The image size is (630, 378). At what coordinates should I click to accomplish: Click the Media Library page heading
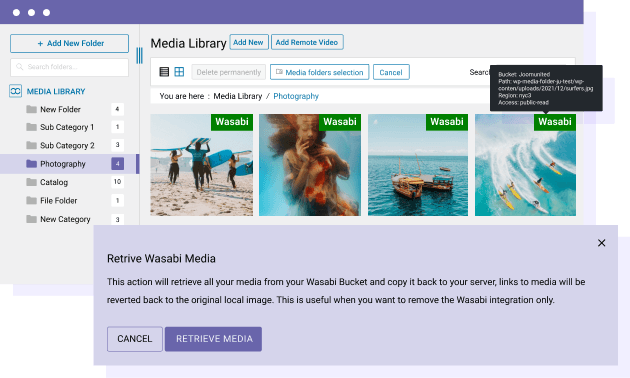click(188, 43)
